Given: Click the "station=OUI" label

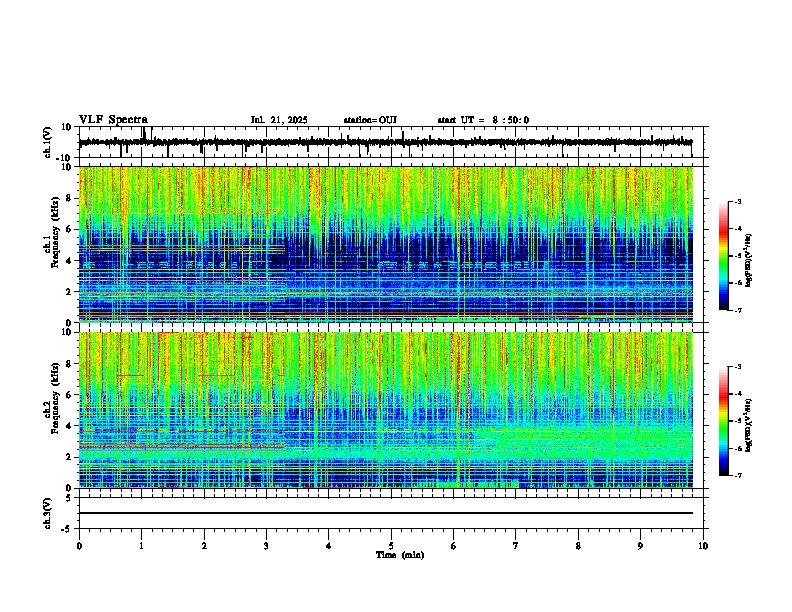Looking at the screenshot, I should click(x=370, y=120).
